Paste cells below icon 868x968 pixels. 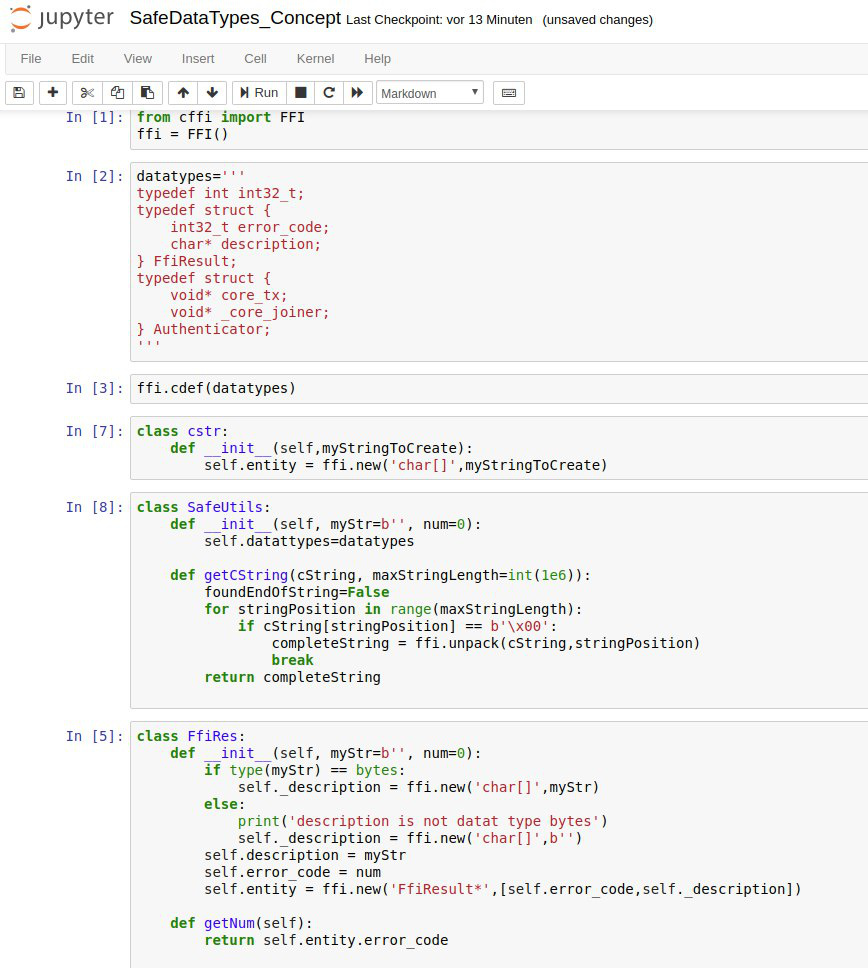[x=147, y=93]
